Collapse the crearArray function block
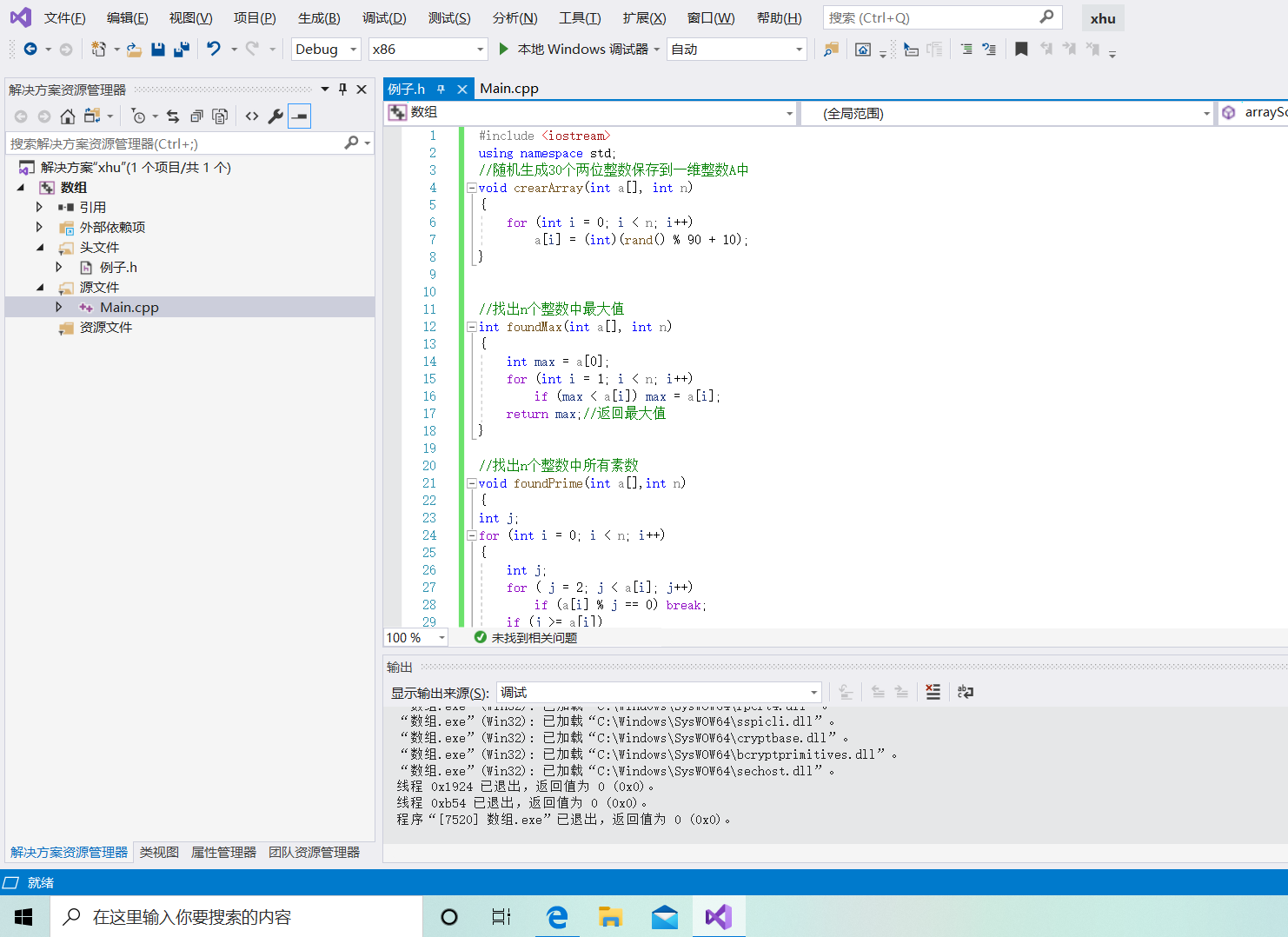 (471, 188)
